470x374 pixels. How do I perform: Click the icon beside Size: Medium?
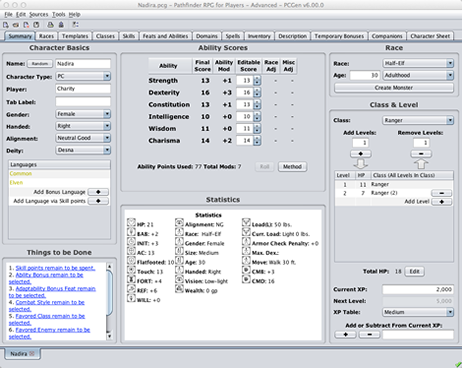(x=179, y=251)
